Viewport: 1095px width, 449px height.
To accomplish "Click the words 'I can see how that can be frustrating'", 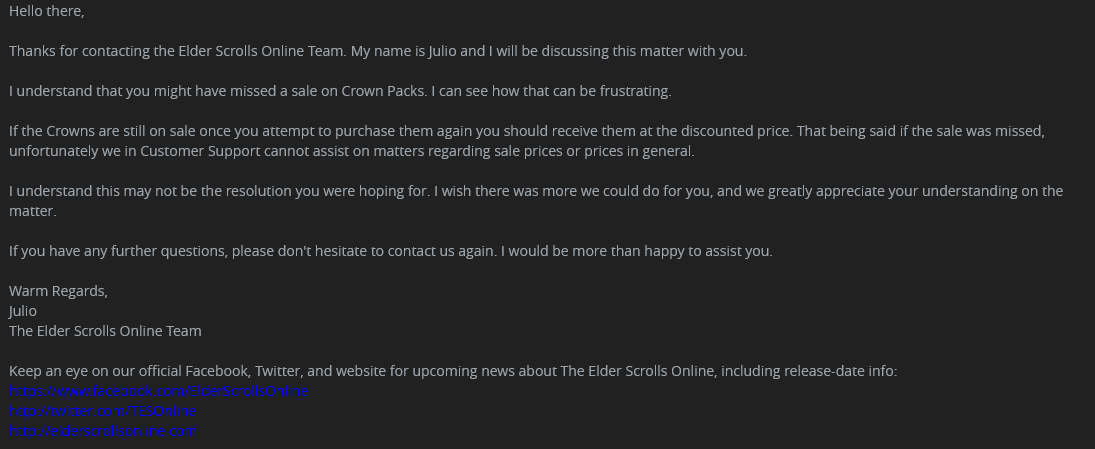I will click(x=551, y=91).
